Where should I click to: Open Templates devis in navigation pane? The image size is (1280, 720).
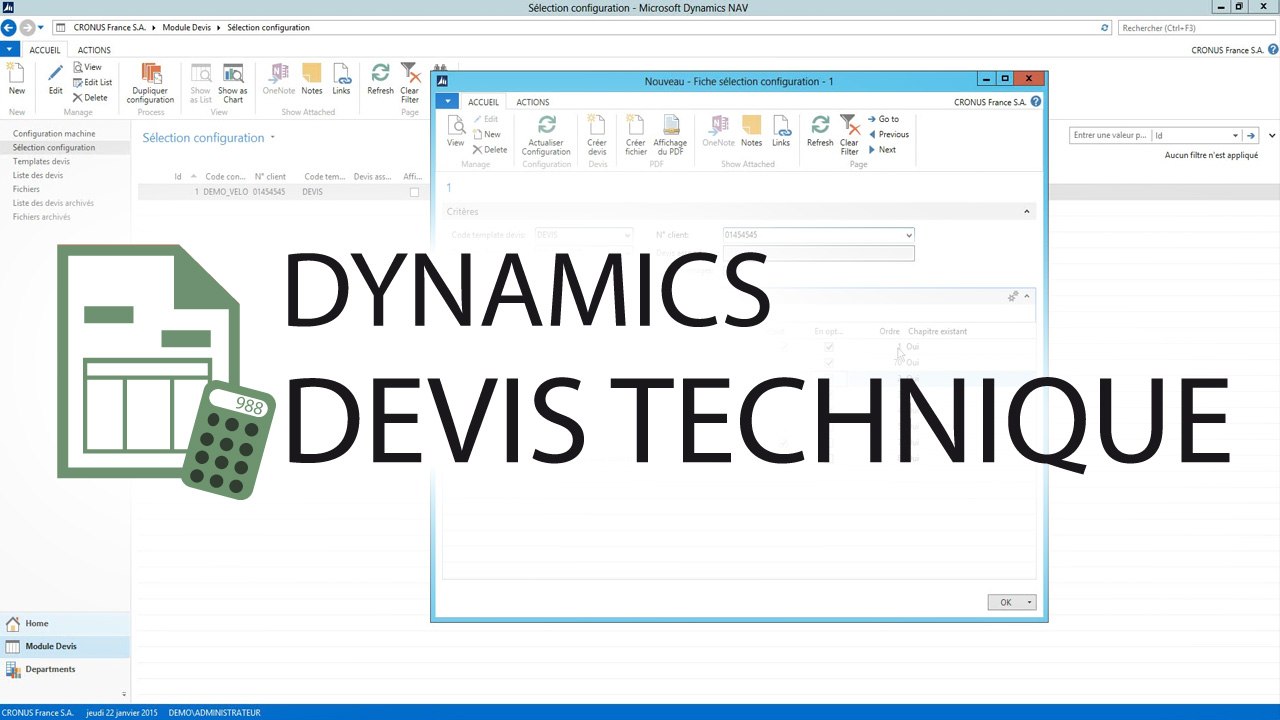pyautogui.click(x=41, y=161)
